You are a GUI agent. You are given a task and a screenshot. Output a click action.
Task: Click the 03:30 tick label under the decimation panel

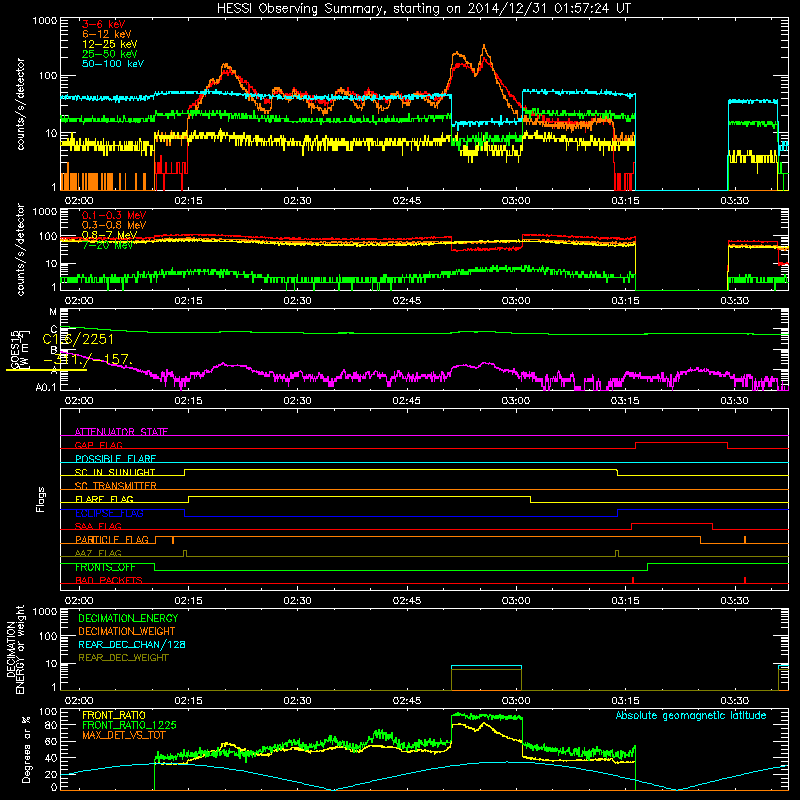pos(735,701)
